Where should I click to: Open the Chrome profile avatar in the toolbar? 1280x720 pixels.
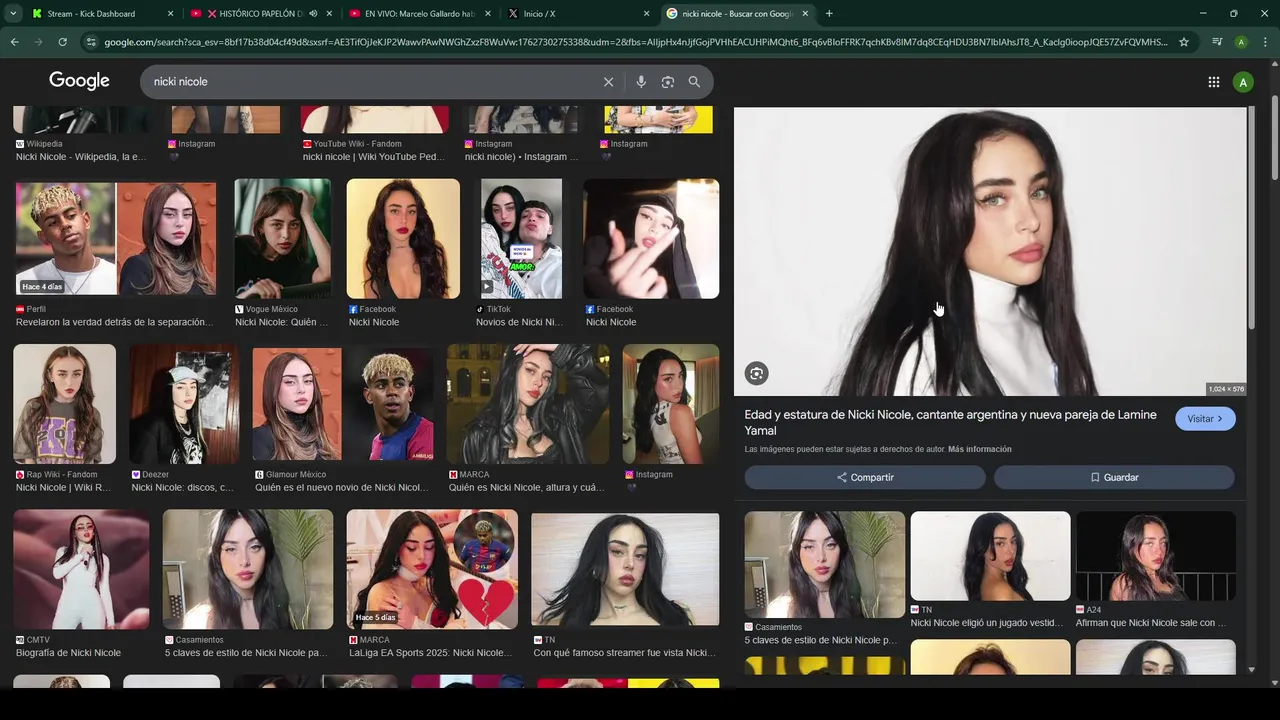pos(1241,42)
